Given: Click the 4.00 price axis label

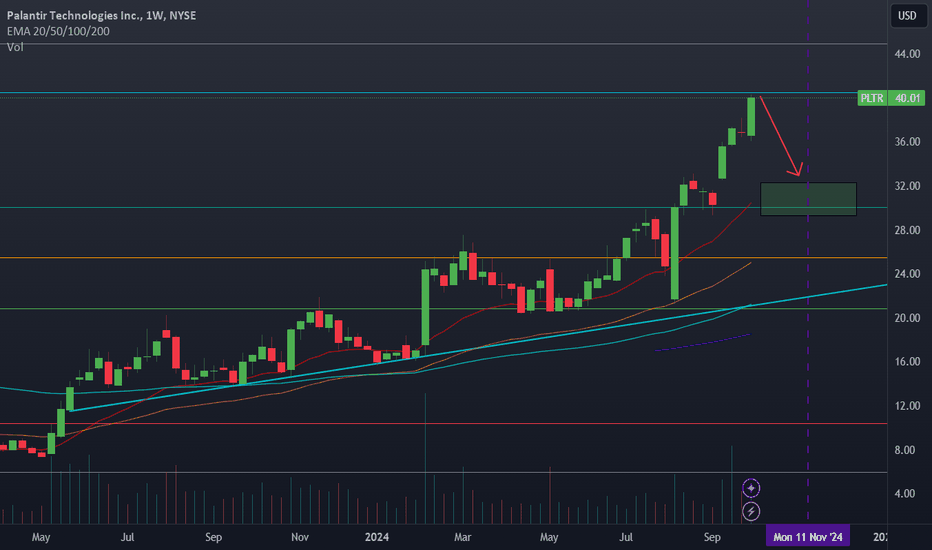Looking at the screenshot, I should [x=905, y=494].
